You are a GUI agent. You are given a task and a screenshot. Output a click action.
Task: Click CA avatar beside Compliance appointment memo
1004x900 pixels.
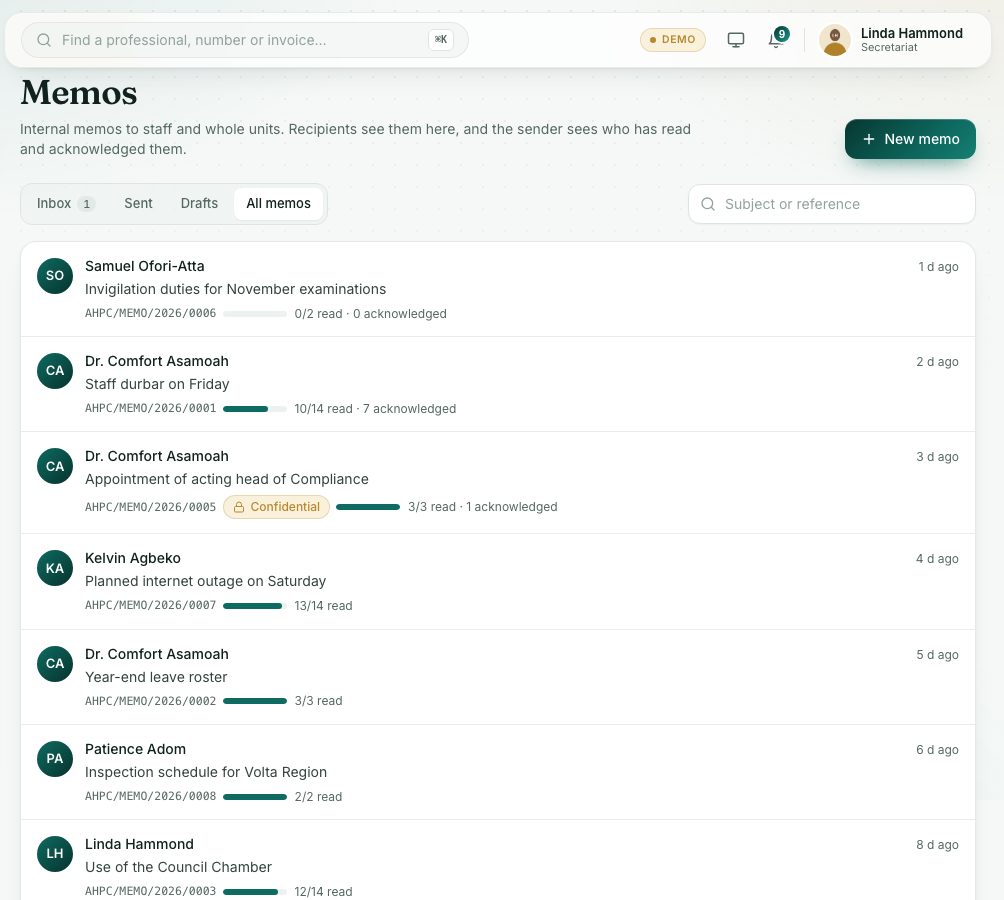pos(55,466)
